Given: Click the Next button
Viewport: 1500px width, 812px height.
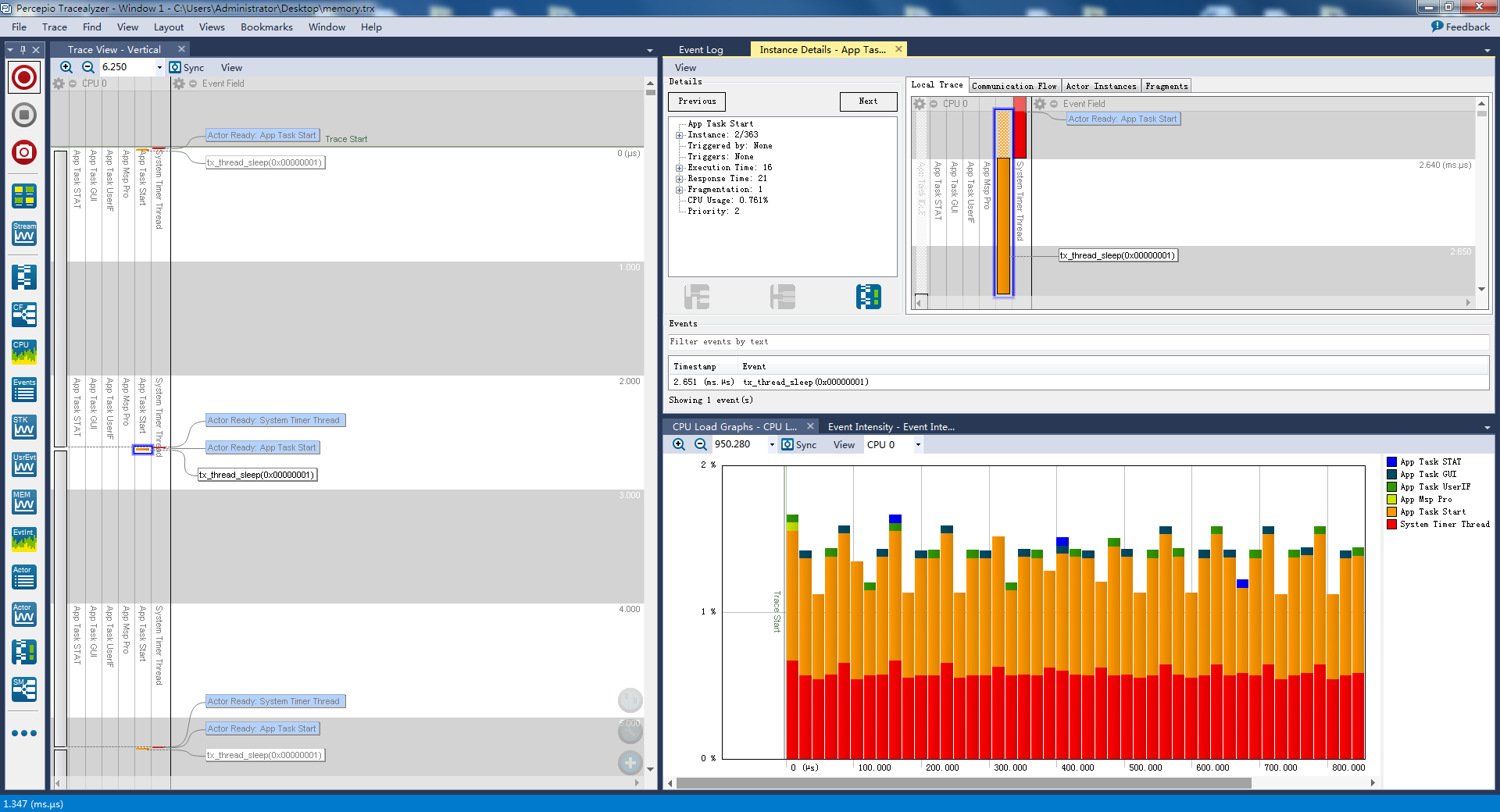Looking at the screenshot, I should pos(868,101).
